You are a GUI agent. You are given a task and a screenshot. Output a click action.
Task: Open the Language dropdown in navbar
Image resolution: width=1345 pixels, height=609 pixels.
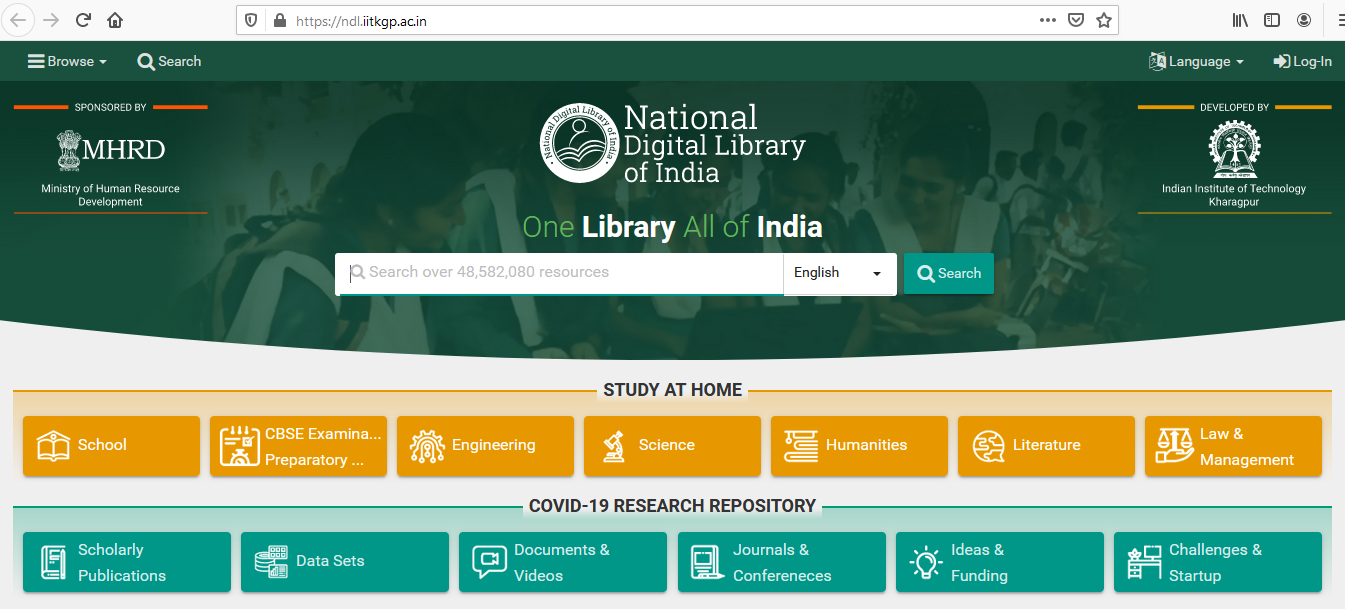1196,61
